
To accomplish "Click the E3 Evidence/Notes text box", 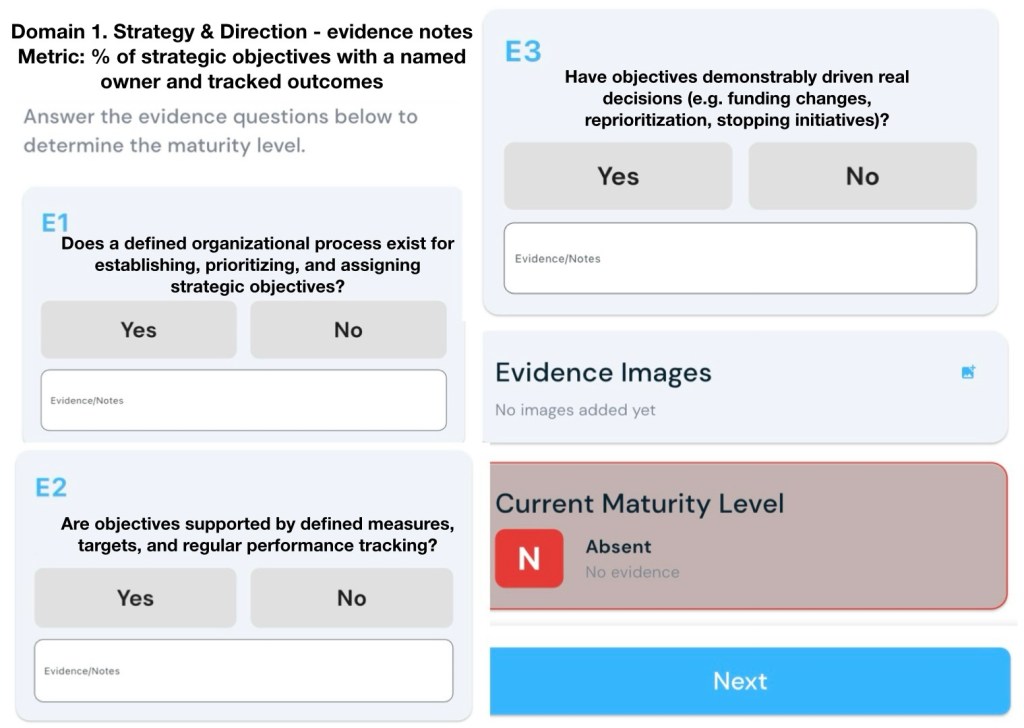I will pyautogui.click(x=740, y=258).
